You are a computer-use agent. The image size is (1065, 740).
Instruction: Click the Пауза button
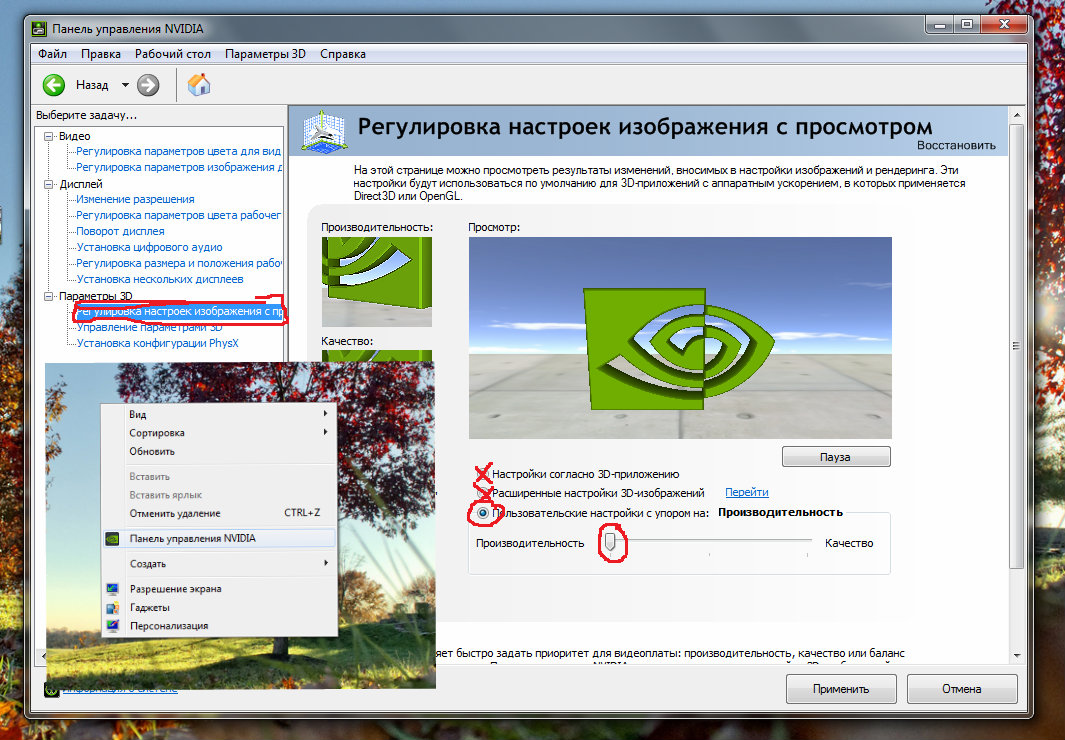[835, 457]
